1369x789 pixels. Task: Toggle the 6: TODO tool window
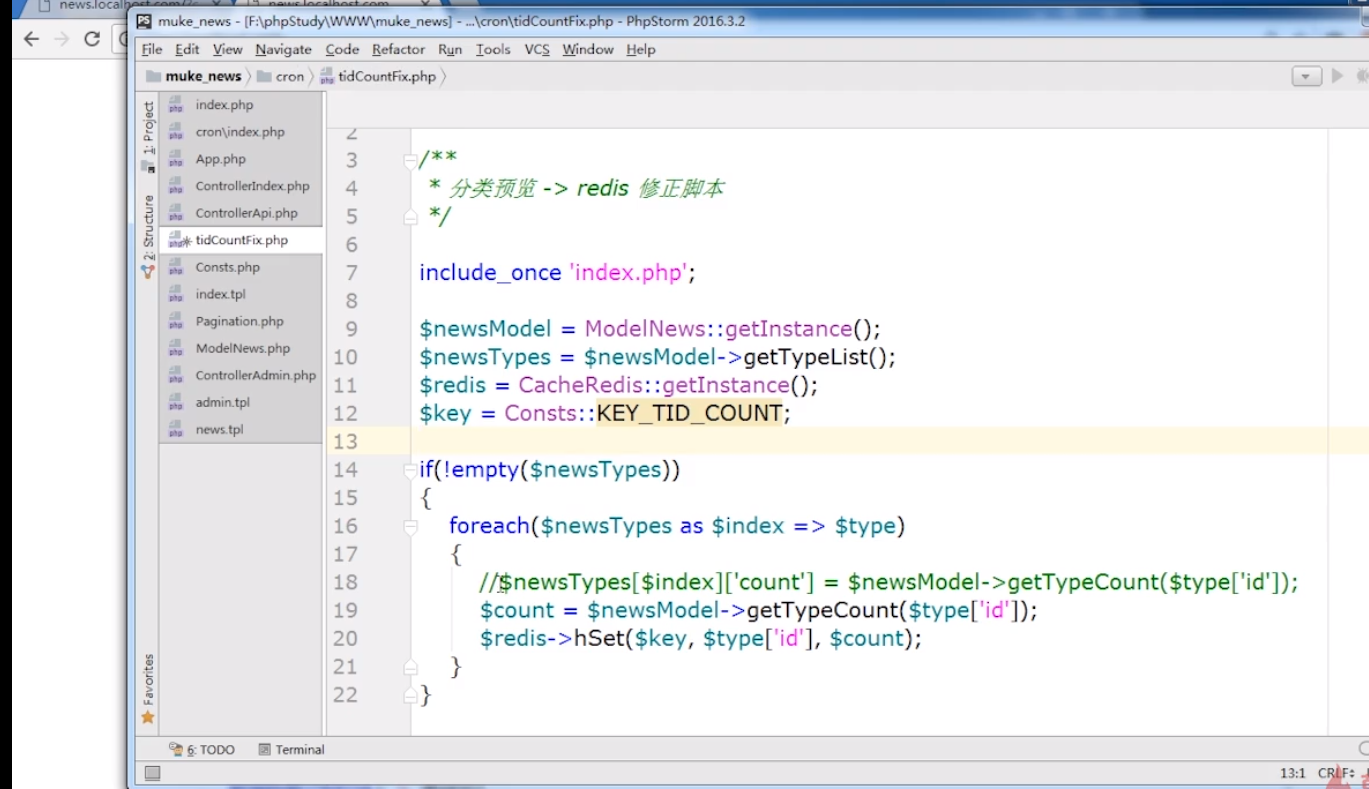click(202, 749)
